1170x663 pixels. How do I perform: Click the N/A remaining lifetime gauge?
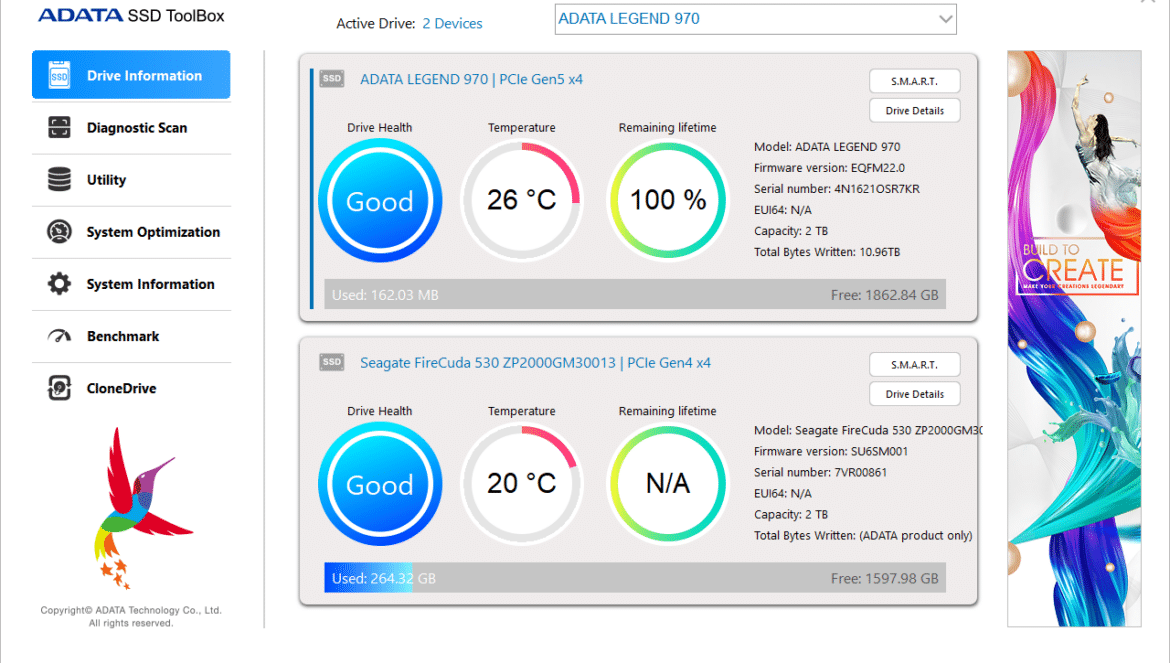click(668, 483)
